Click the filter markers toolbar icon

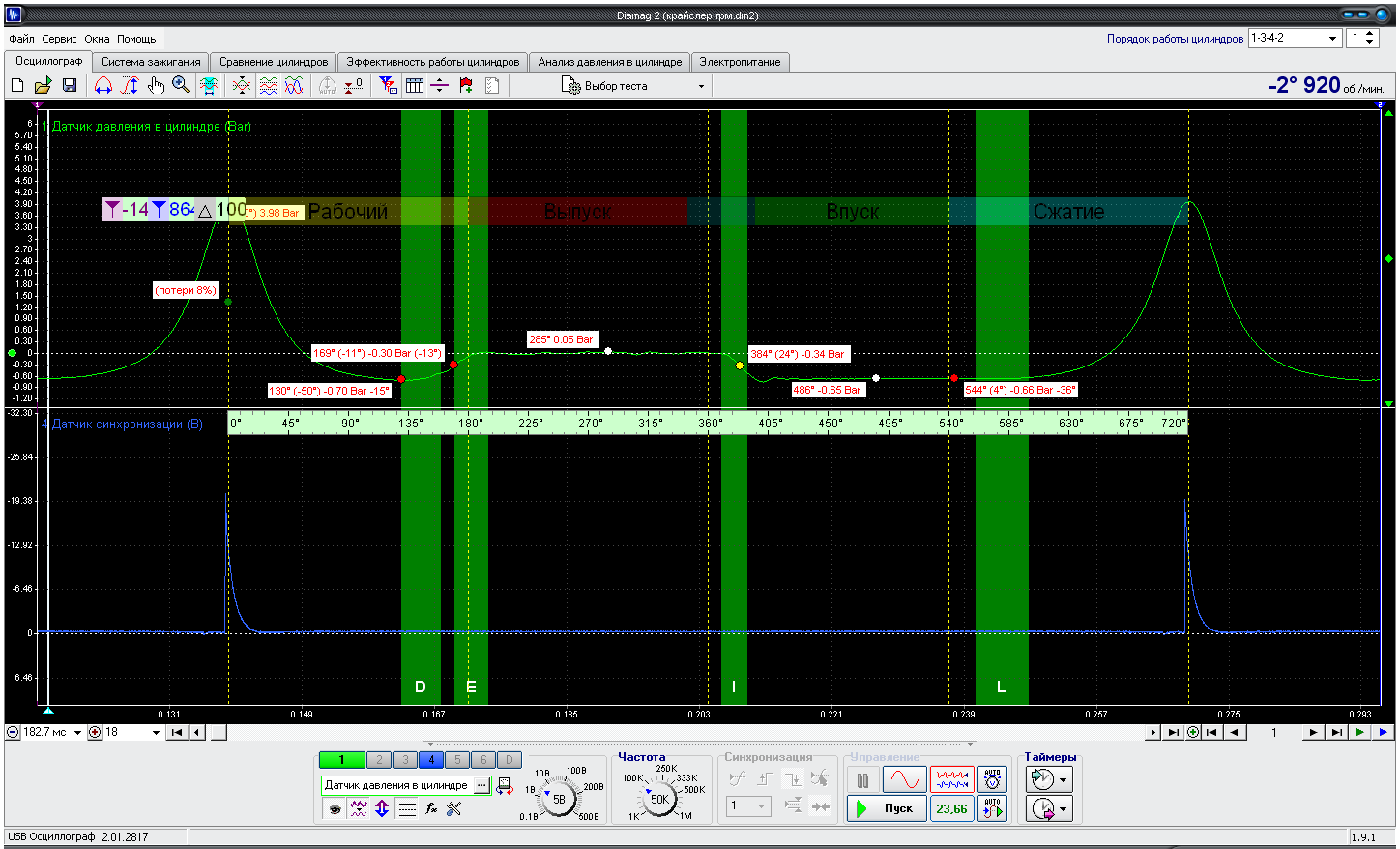click(388, 86)
